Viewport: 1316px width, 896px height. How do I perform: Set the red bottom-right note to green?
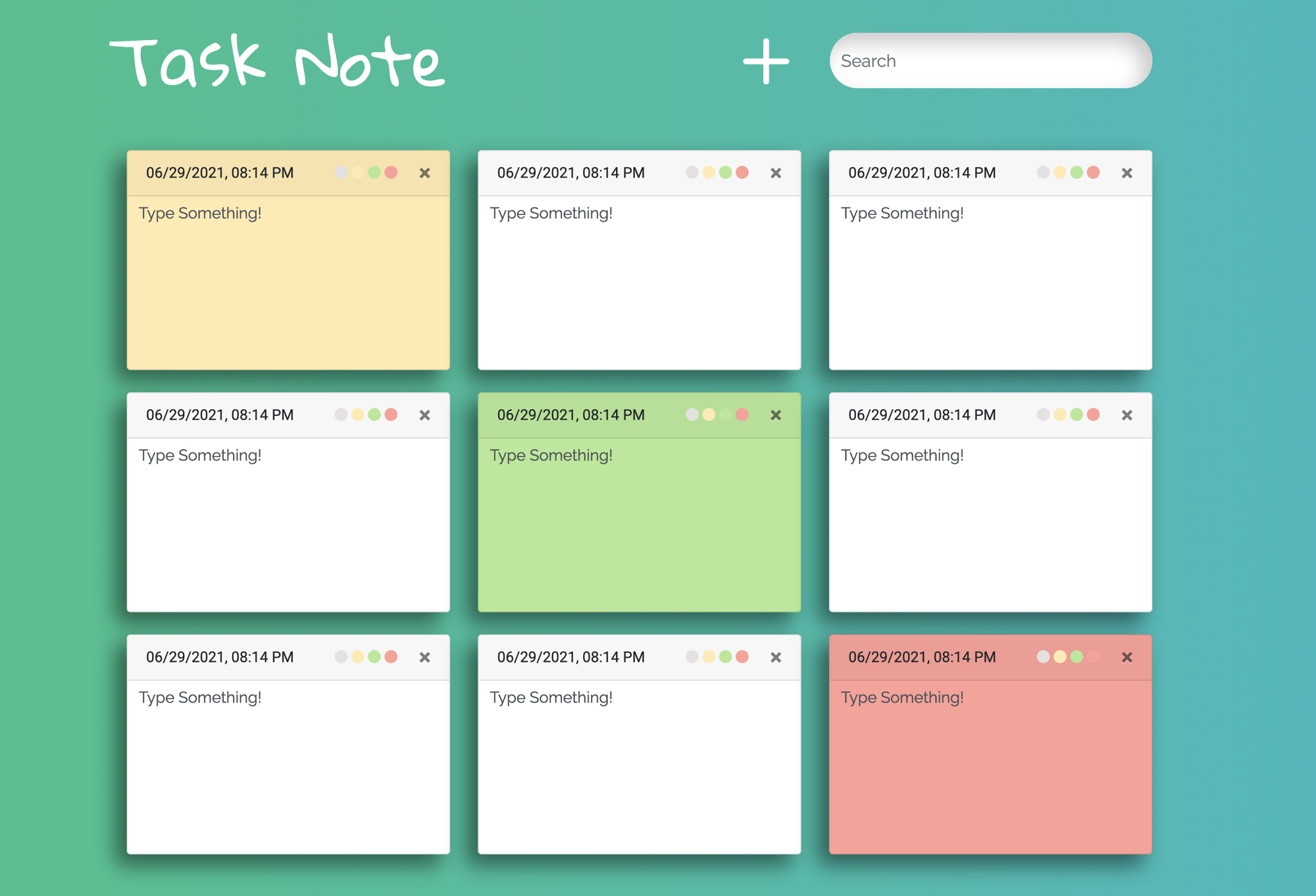tap(1076, 657)
